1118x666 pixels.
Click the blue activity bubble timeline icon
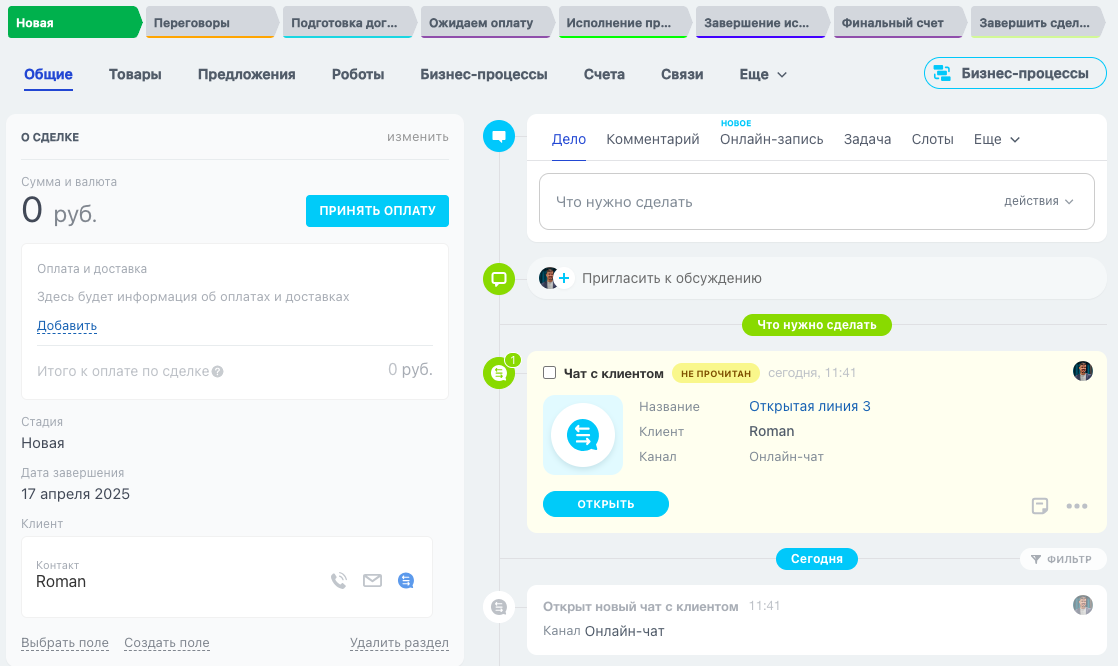499,135
